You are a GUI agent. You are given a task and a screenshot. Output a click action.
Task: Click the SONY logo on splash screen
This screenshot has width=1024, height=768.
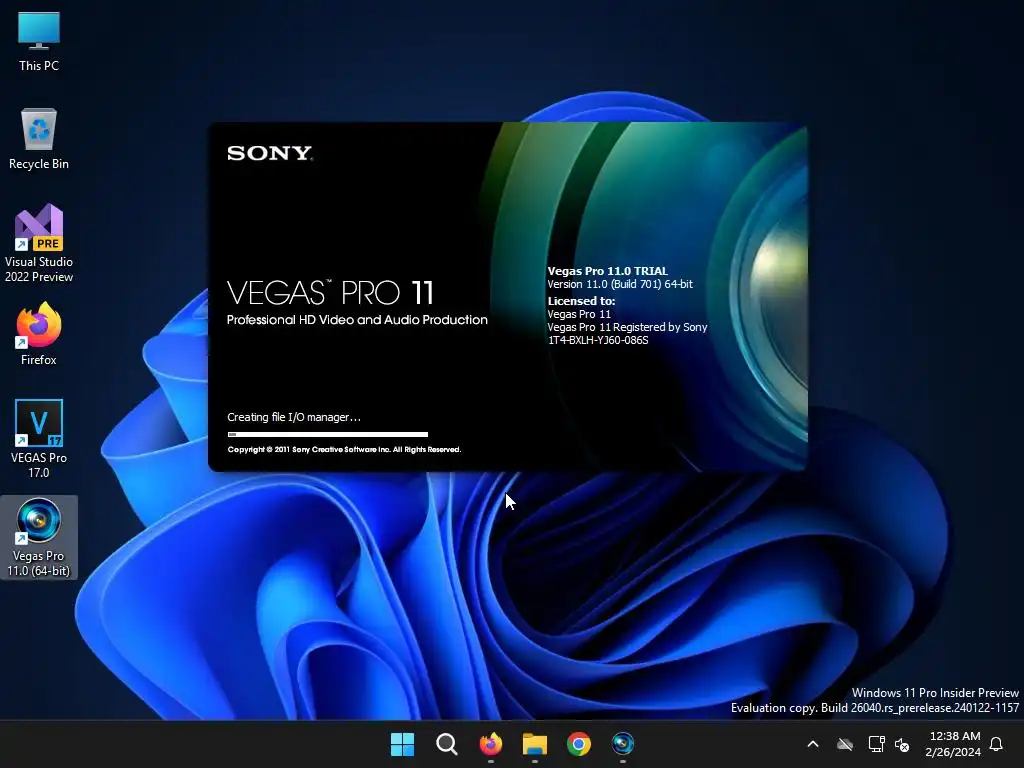(x=270, y=153)
